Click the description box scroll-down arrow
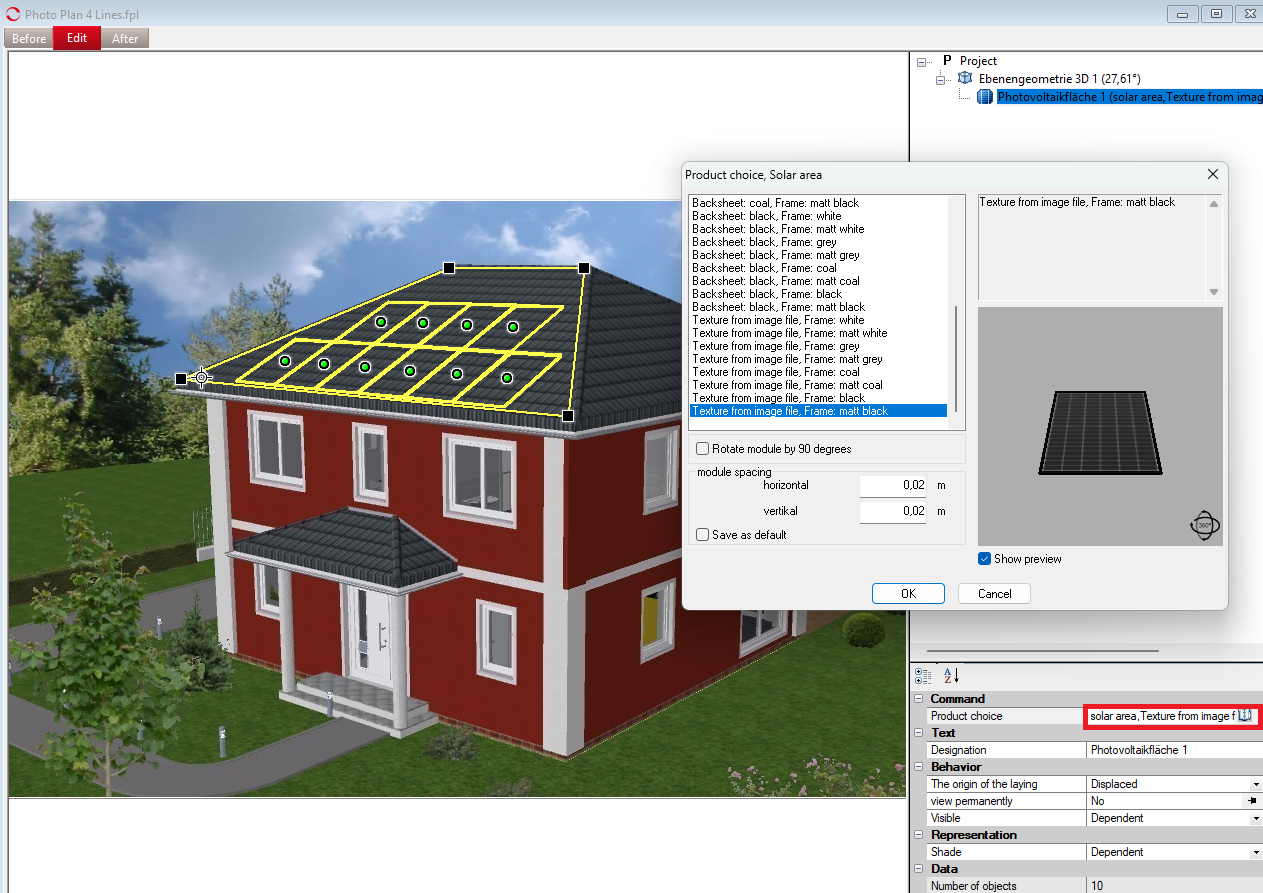The image size is (1263, 893). [1214, 292]
